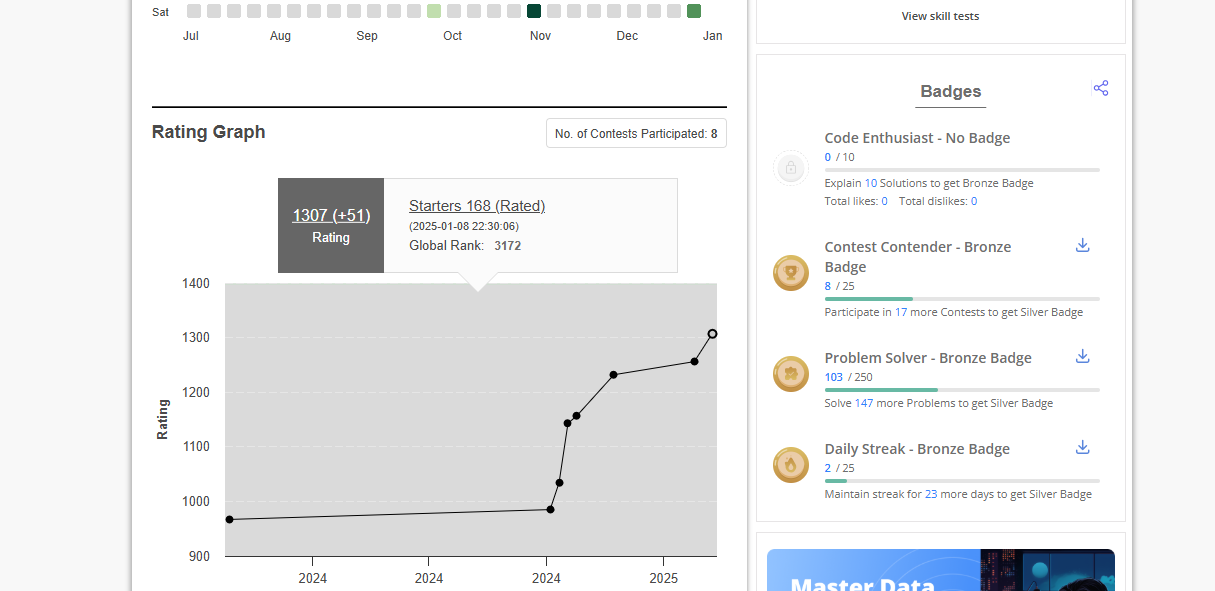Click the Code Enthusiast - No Badge title
Viewport: 1215px width, 591px height.
pyautogui.click(x=917, y=138)
